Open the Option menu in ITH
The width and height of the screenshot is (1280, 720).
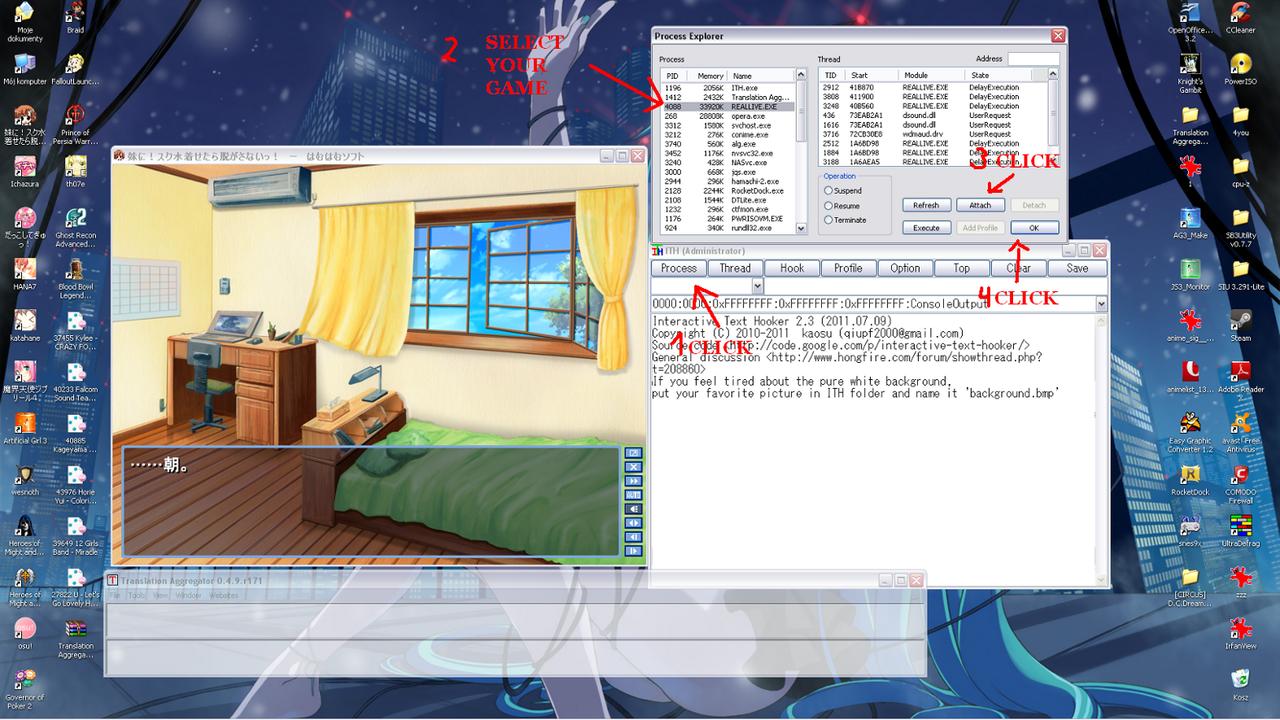pyautogui.click(x=905, y=268)
